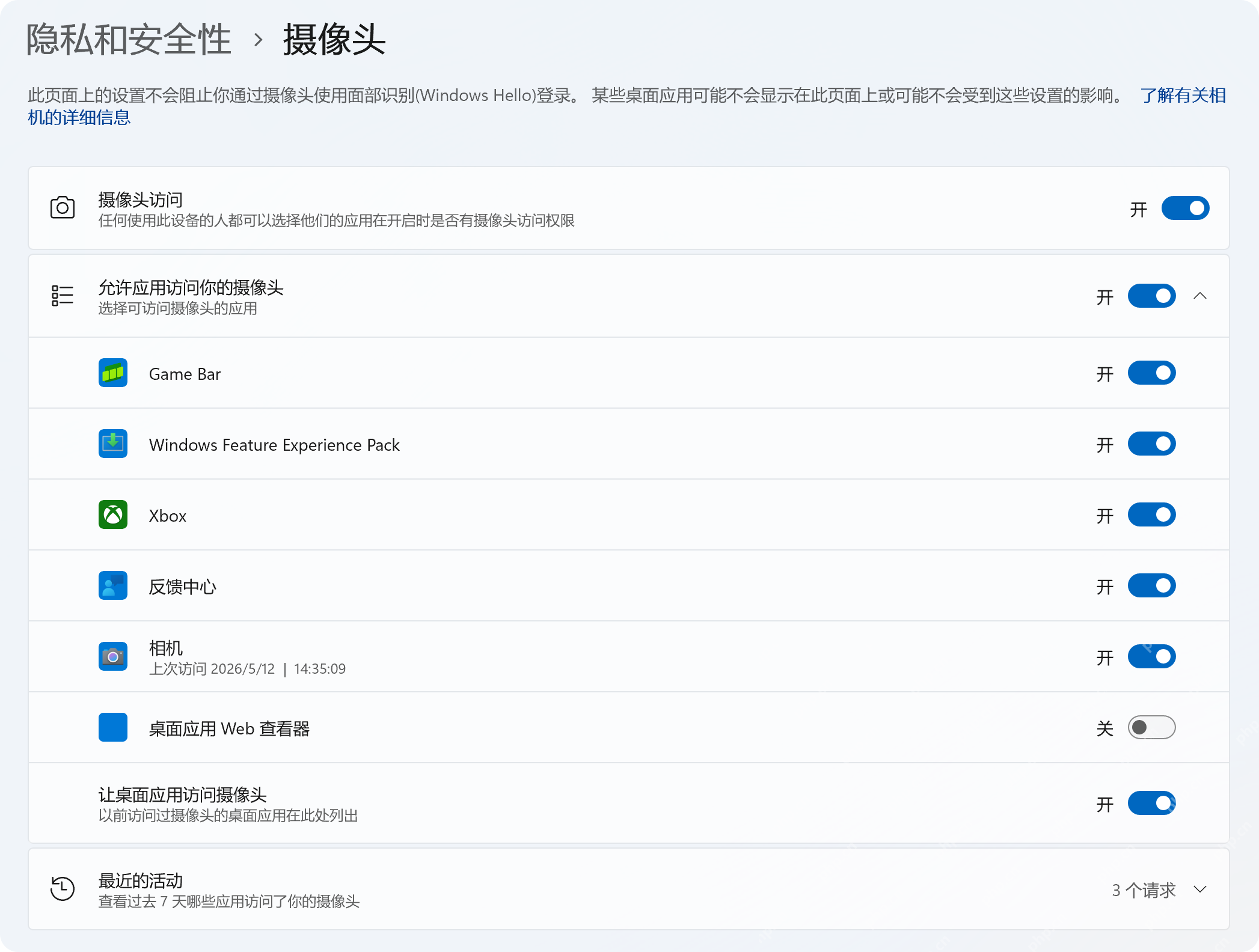Toggle the 相机 app camera switch
Viewport: 1259px width, 952px height.
(1152, 657)
